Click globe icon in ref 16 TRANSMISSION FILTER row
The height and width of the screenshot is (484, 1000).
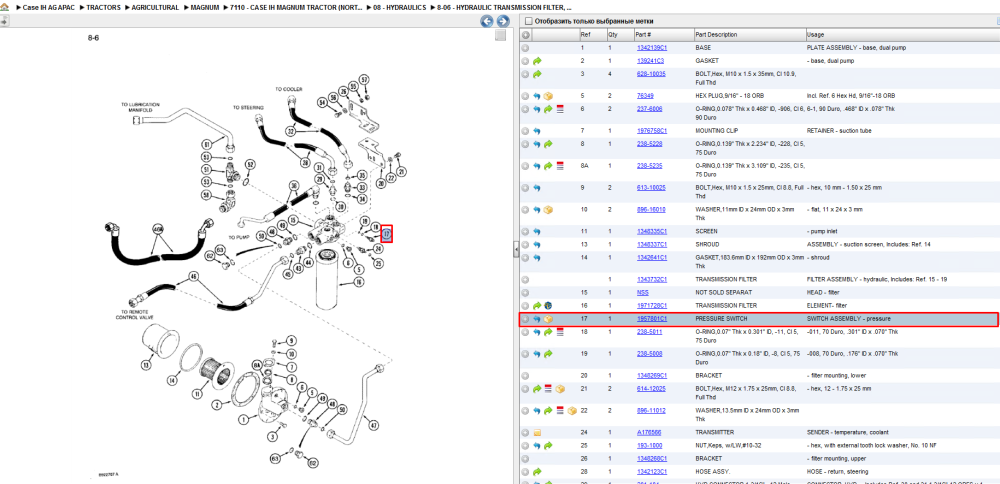tap(548, 305)
